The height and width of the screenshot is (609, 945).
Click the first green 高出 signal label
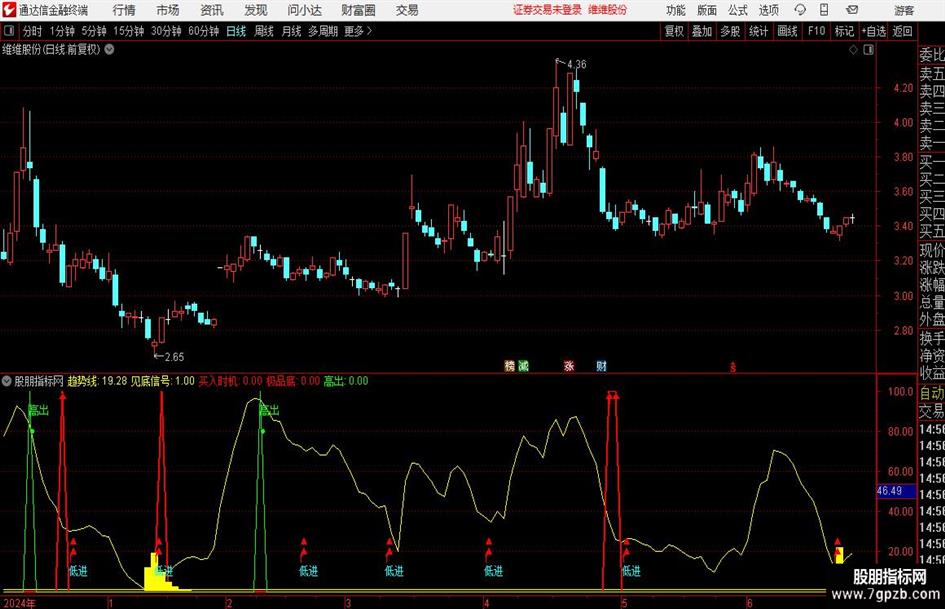(x=38, y=411)
